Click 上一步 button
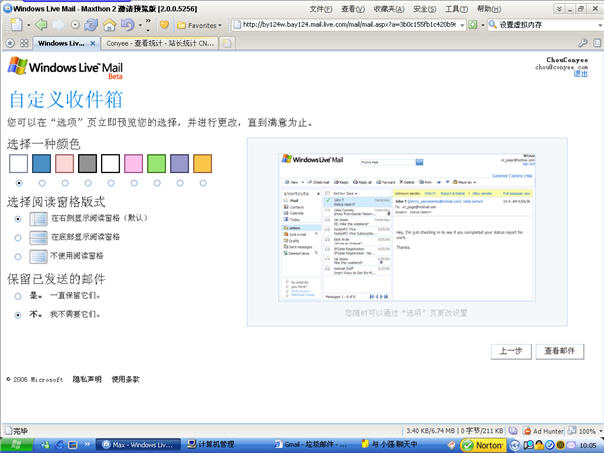The width and height of the screenshot is (604, 453). [511, 351]
